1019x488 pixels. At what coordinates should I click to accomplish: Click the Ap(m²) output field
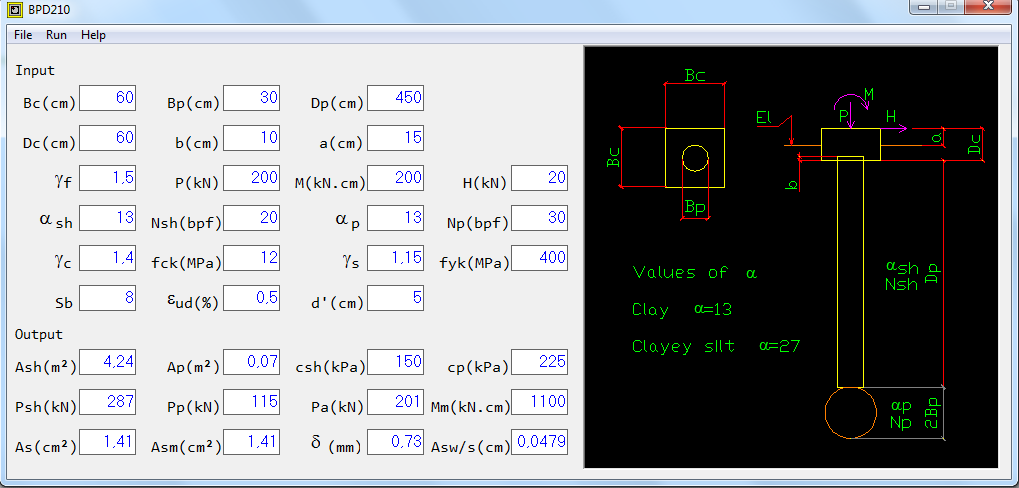click(x=252, y=363)
